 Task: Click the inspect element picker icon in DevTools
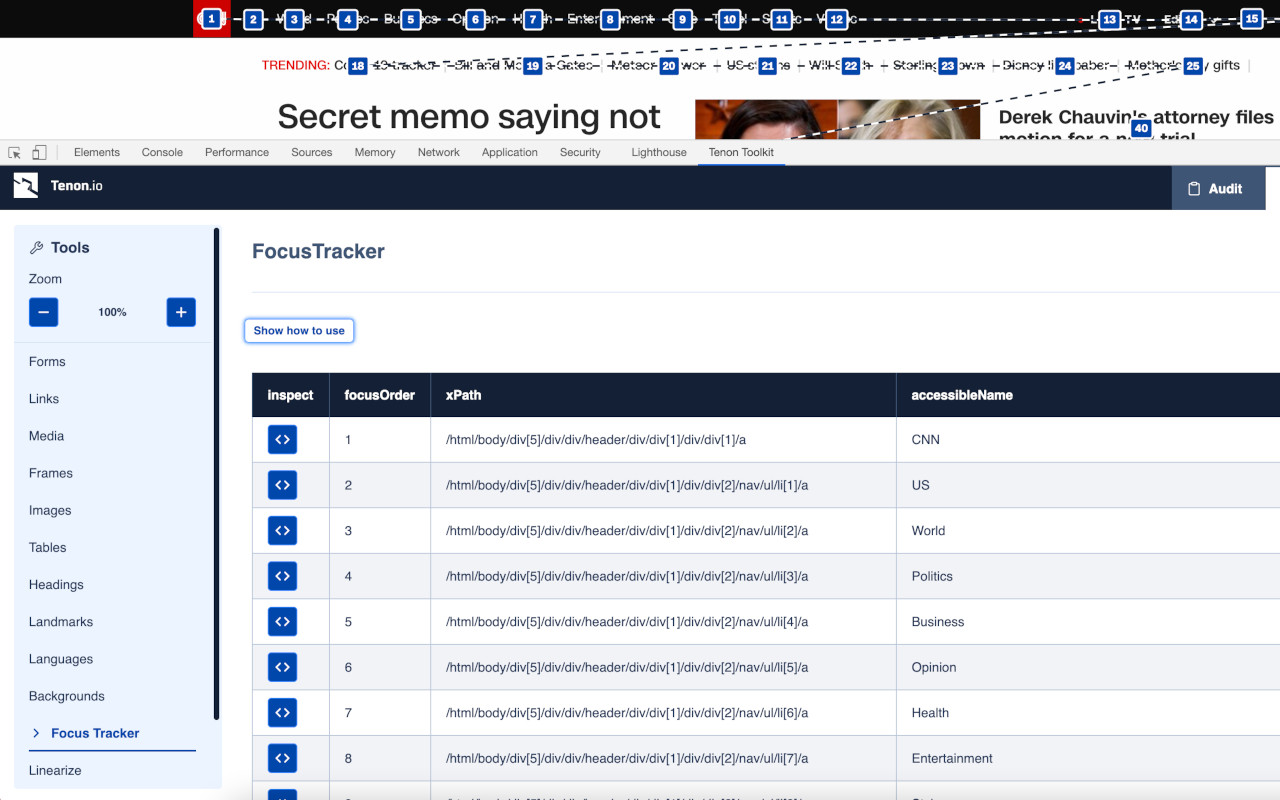(x=15, y=152)
